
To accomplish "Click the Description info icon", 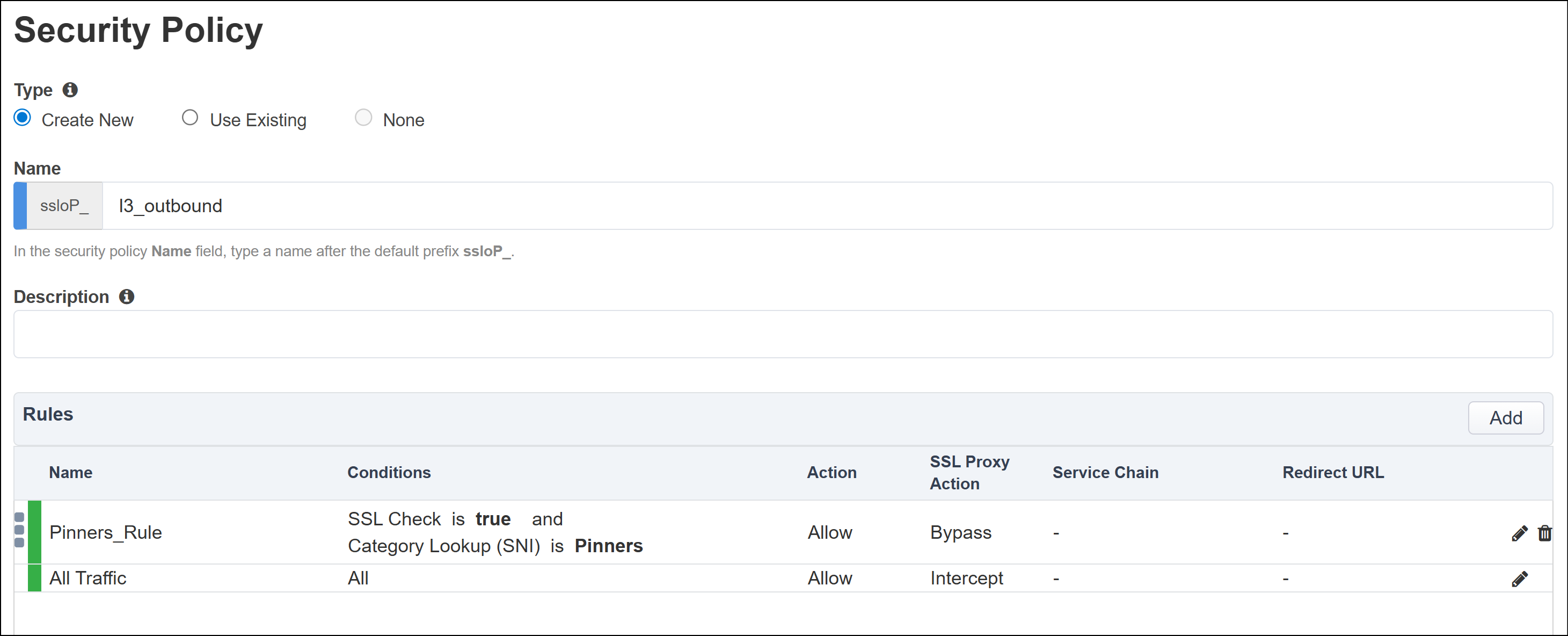I will [x=126, y=297].
